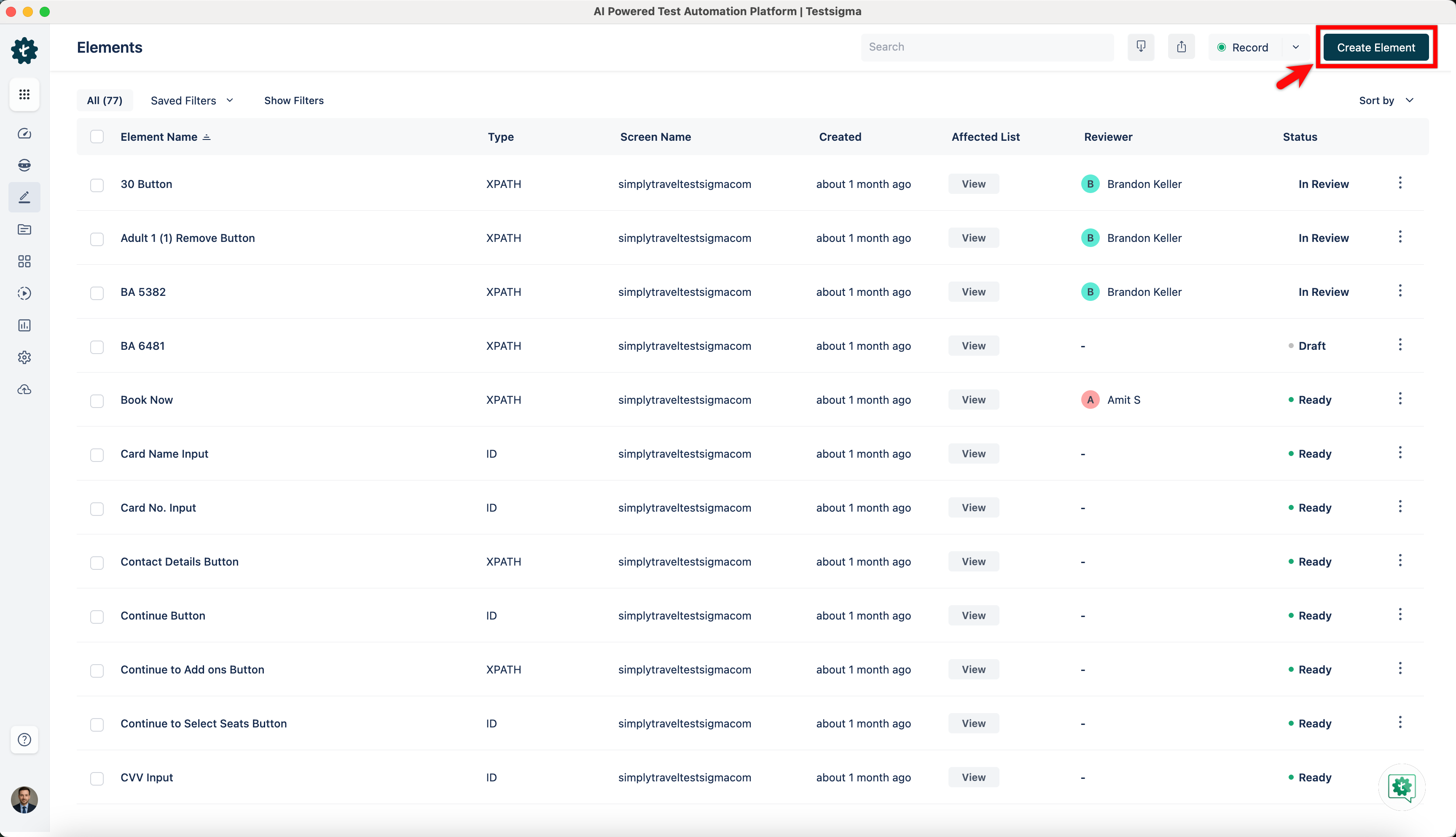The height and width of the screenshot is (837, 1456).
Task: Click into the Search field
Action: [x=986, y=47]
